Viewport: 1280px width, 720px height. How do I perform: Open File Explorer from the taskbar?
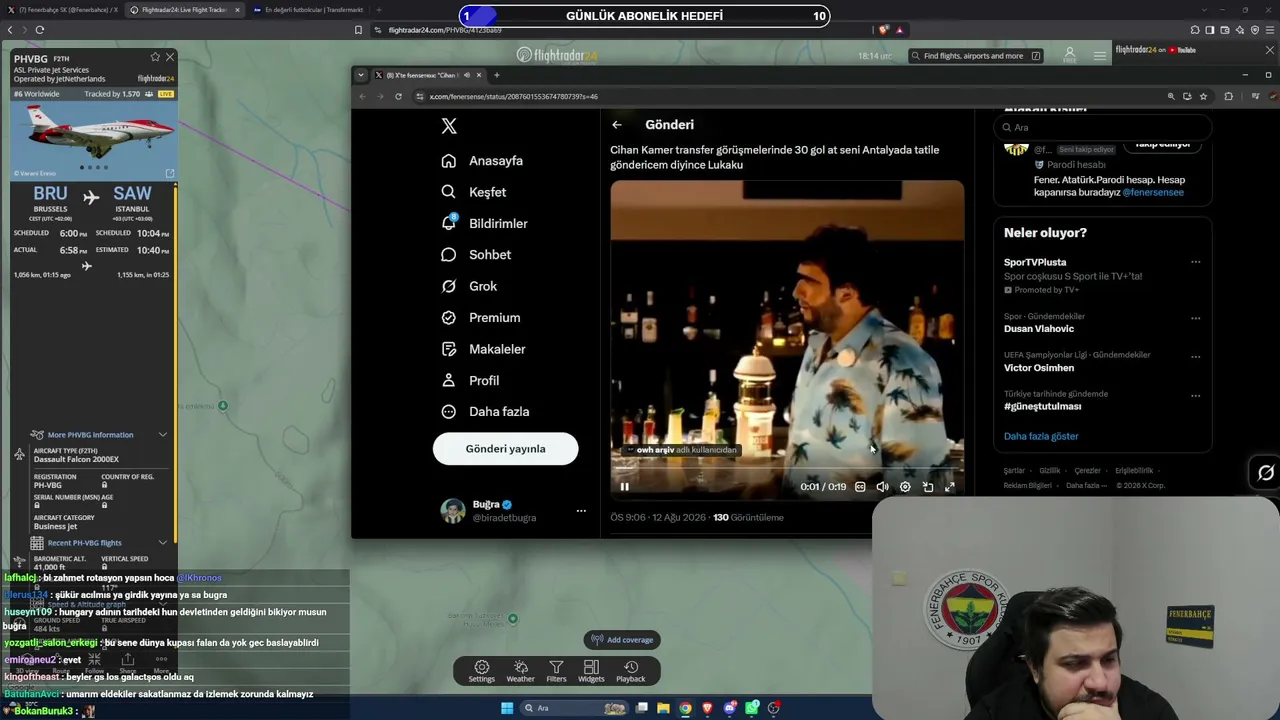click(662, 708)
